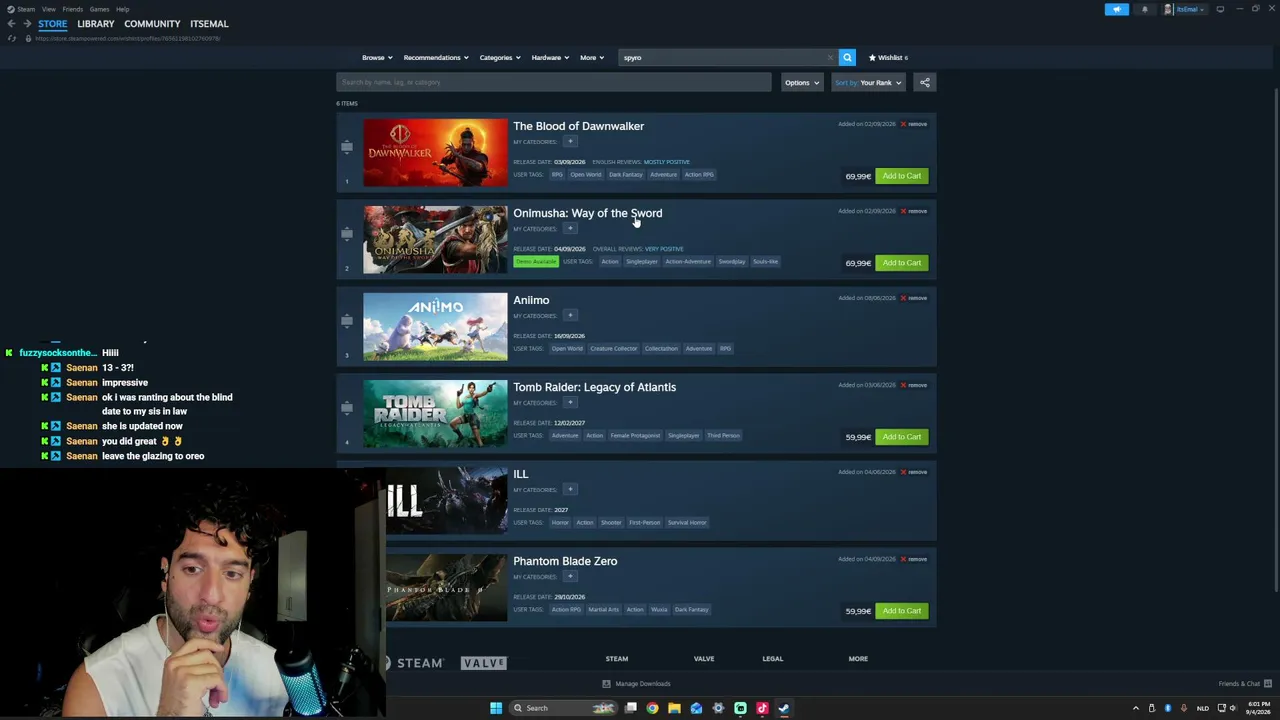Remove ILL from the wishlist
This screenshot has height=720, width=1280.
914,472
